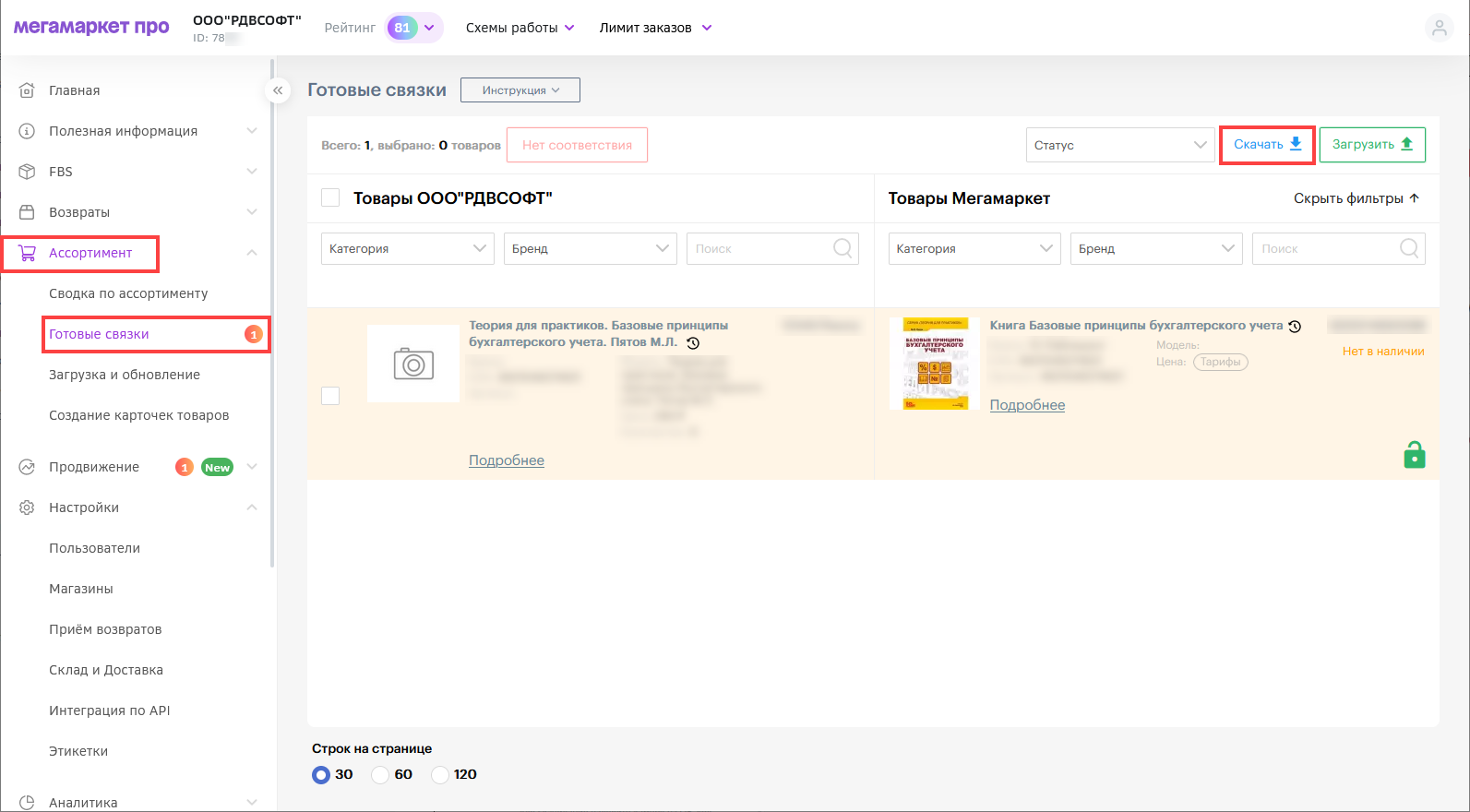This screenshot has width=1470, height=812.
Task: Focus the seller goods Поиск field
Action: [772, 248]
